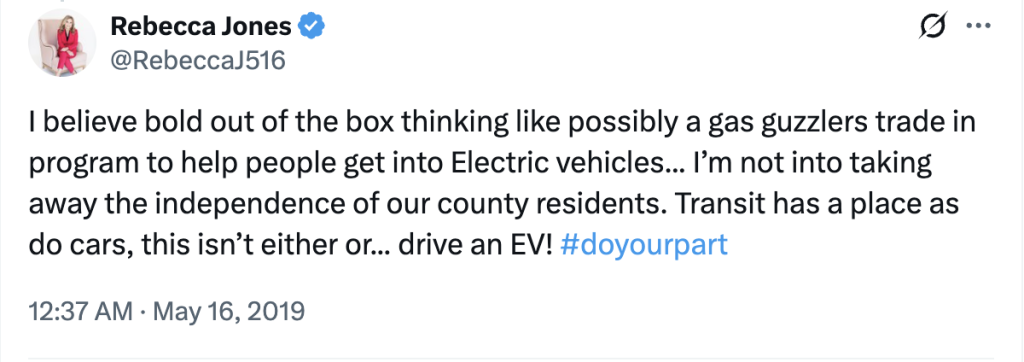Open Rebecca Jones's profile picture
The width and height of the screenshot is (1024, 362).
point(62,43)
